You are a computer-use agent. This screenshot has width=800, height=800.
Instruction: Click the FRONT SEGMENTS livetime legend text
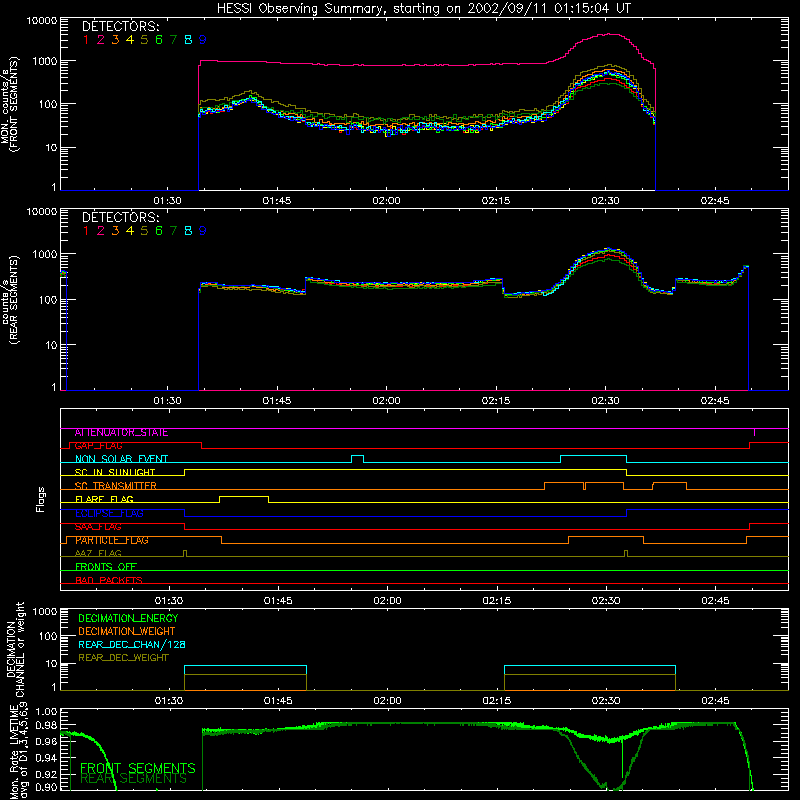coord(138,768)
